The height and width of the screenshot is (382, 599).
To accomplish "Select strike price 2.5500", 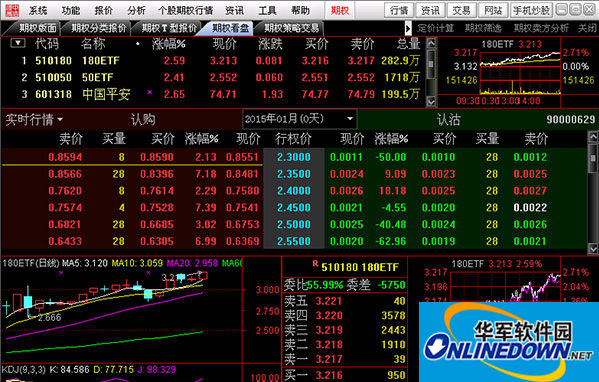I will click(x=294, y=241).
